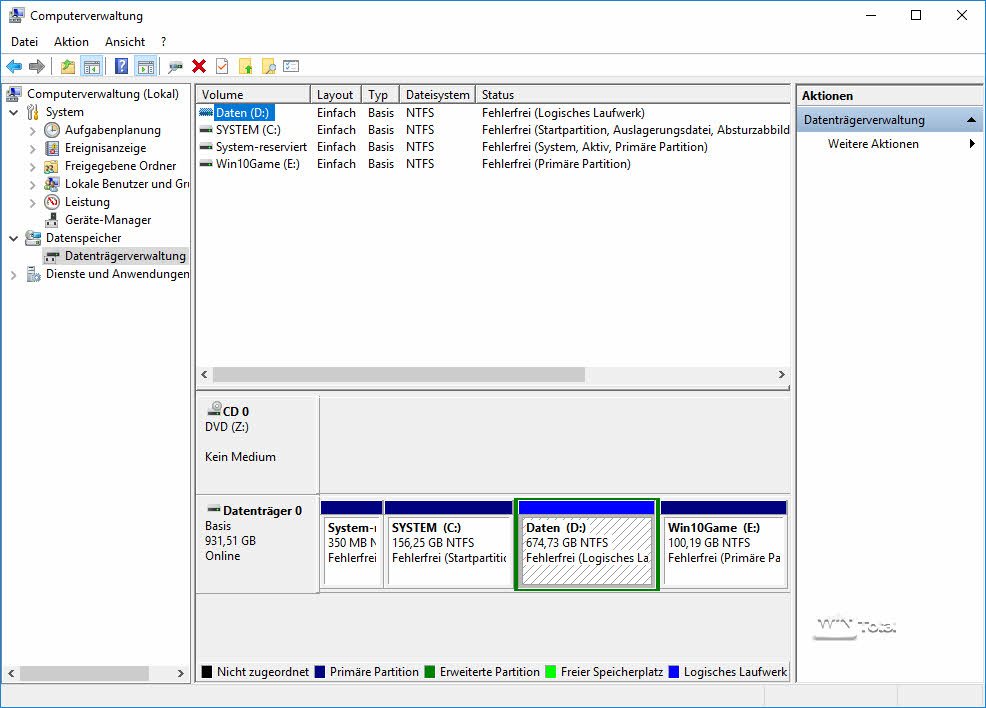986x708 pixels.
Task: Click the properties checkmark page icon
Action: click(x=221, y=66)
